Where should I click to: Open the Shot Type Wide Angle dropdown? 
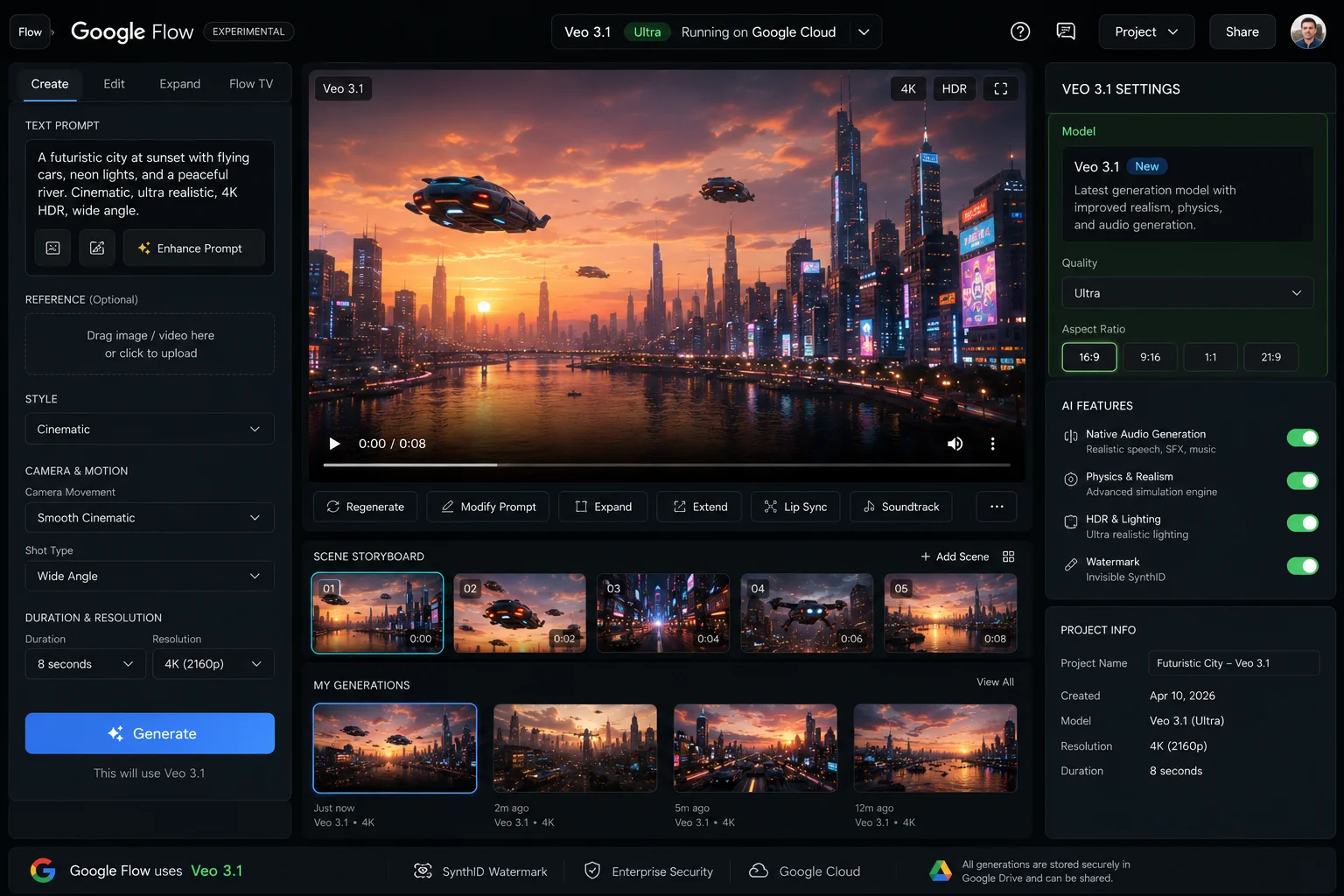[x=150, y=576]
